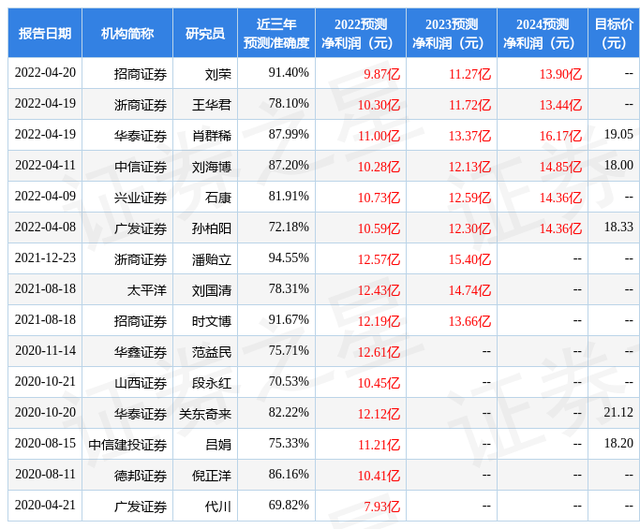Click the 2022预测净利润 column header
The width and height of the screenshot is (640, 529).
361,33
